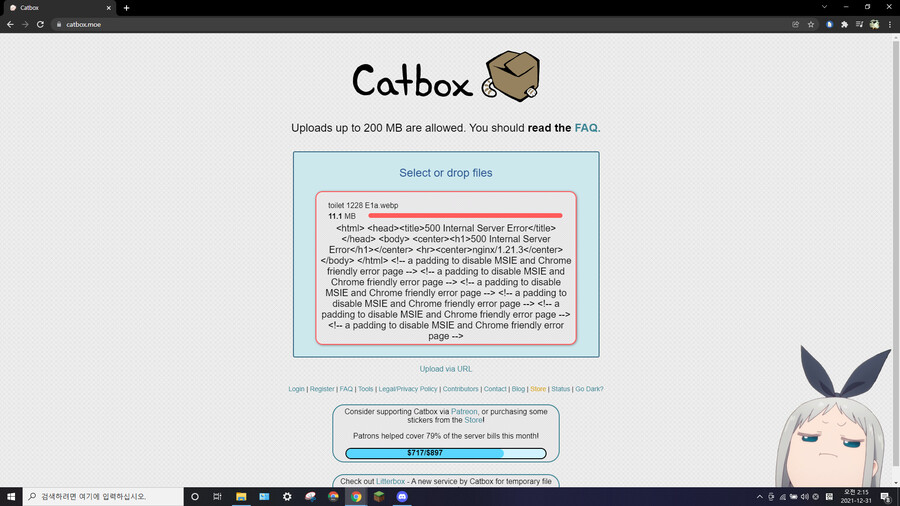View site info via the padlock icon
Image resolution: width=900 pixels, height=506 pixels.
59,24
